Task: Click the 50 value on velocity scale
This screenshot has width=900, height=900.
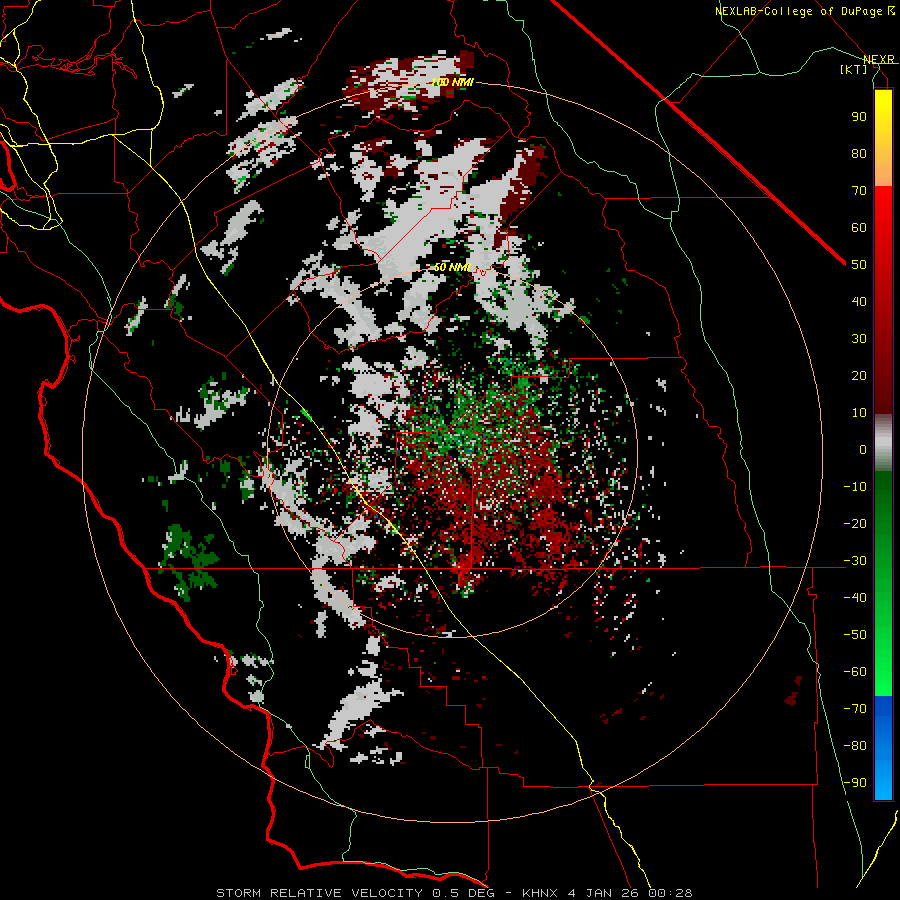Action: pos(859,265)
